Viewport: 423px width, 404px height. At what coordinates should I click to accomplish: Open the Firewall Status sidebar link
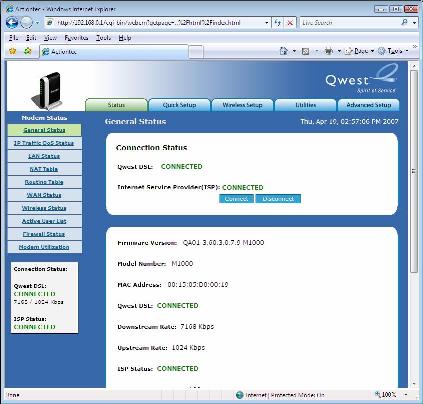[x=44, y=234]
